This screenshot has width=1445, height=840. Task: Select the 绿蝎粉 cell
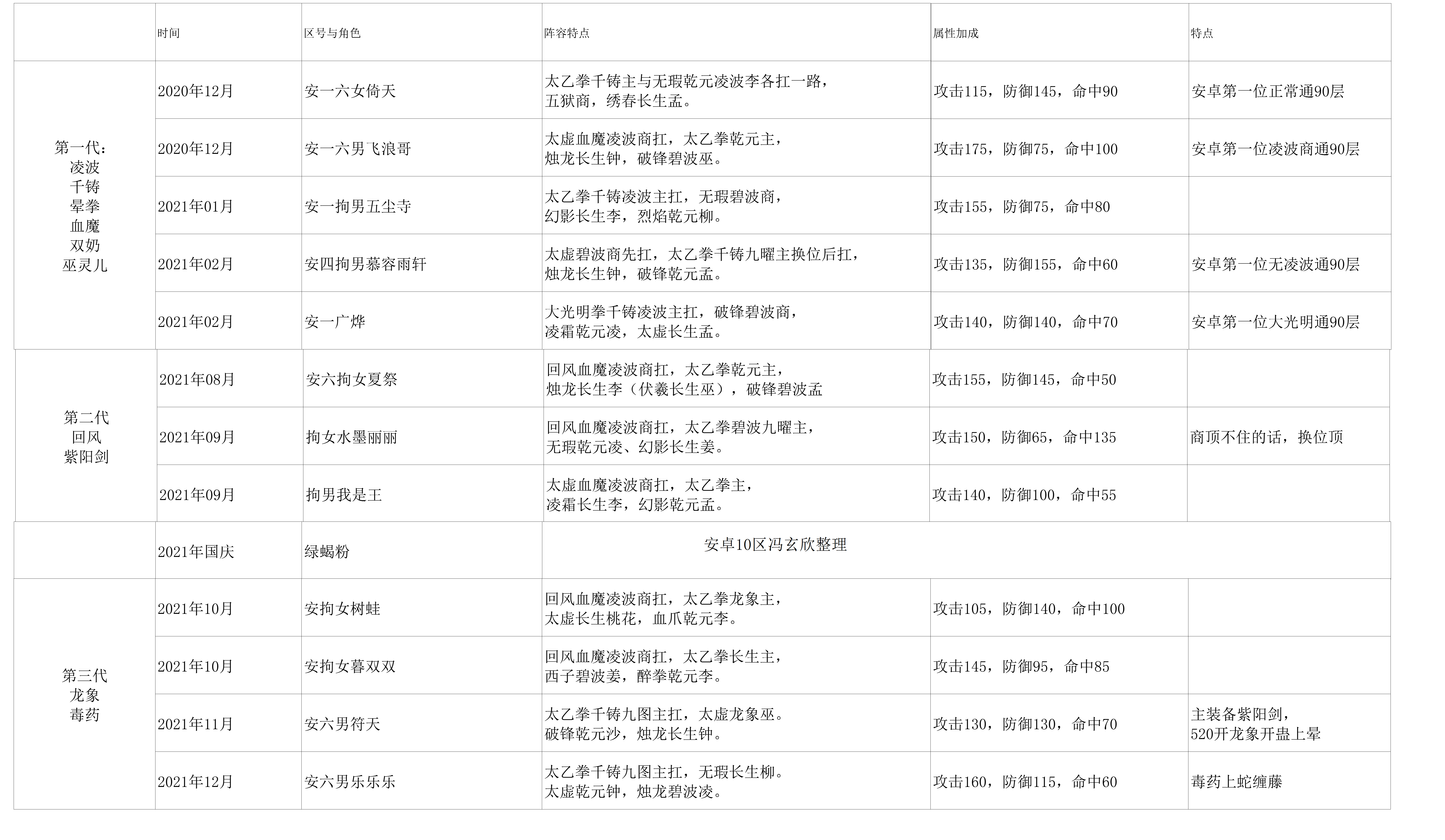(x=421, y=550)
